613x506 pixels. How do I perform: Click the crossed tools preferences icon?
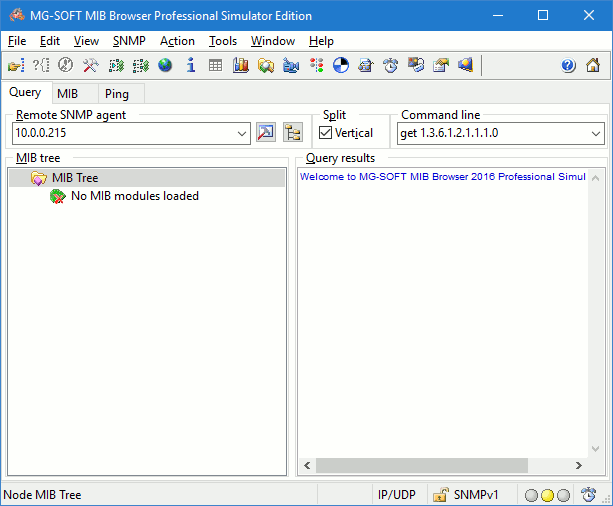[x=90, y=66]
